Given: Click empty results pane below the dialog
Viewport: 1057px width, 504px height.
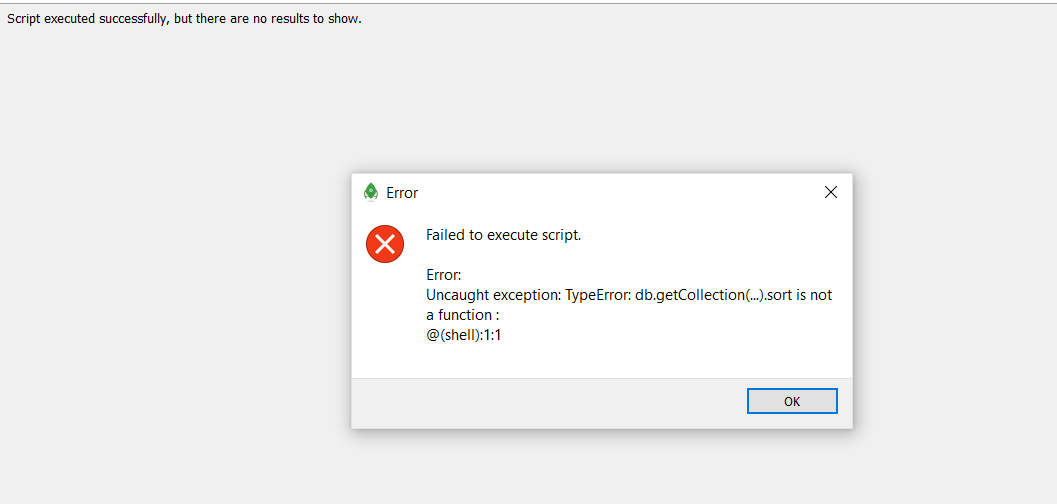Looking at the screenshot, I should (x=600, y=468).
